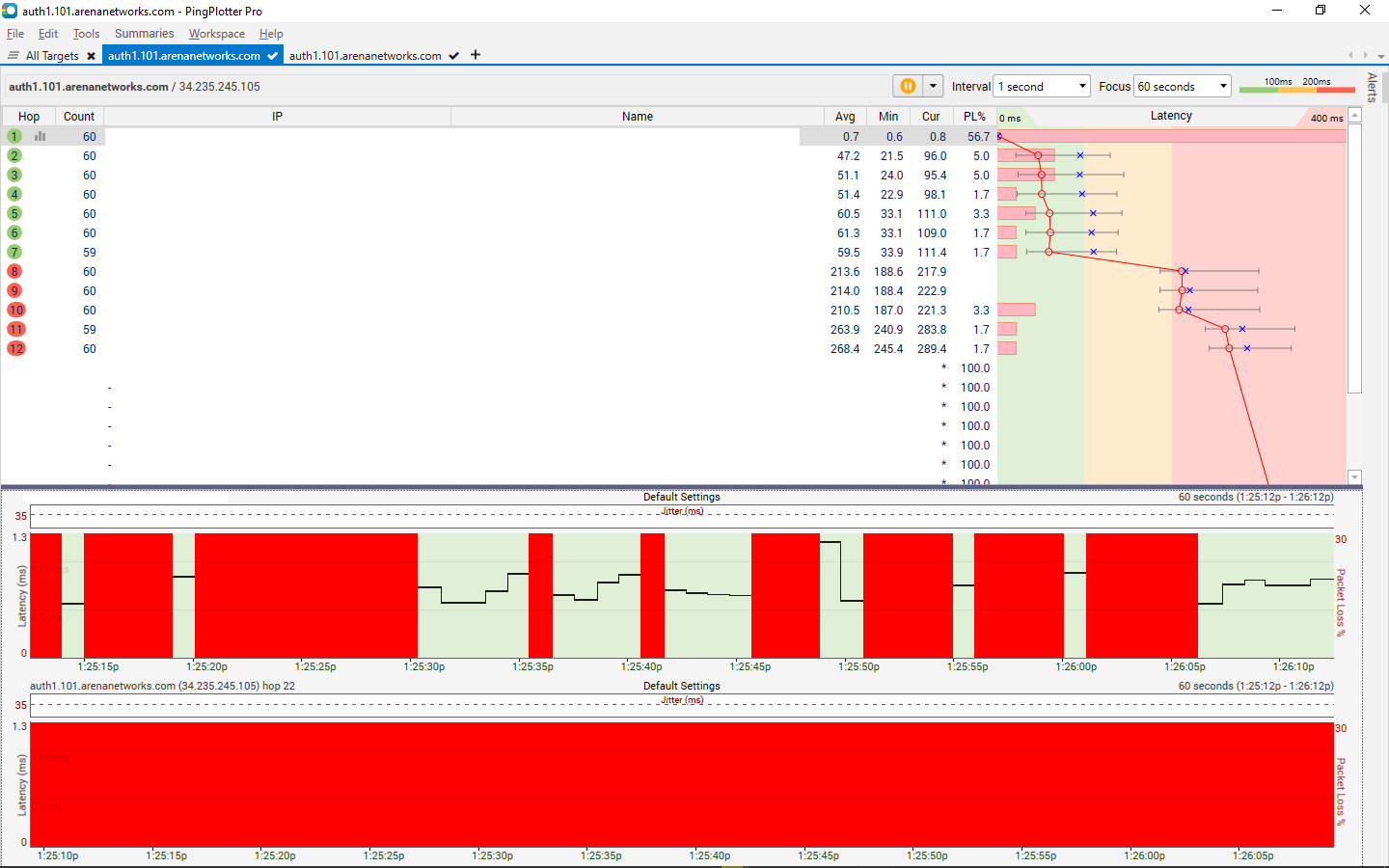Click the 100ms/200ms latency color scale
1389x868 pixels.
coord(1296,86)
